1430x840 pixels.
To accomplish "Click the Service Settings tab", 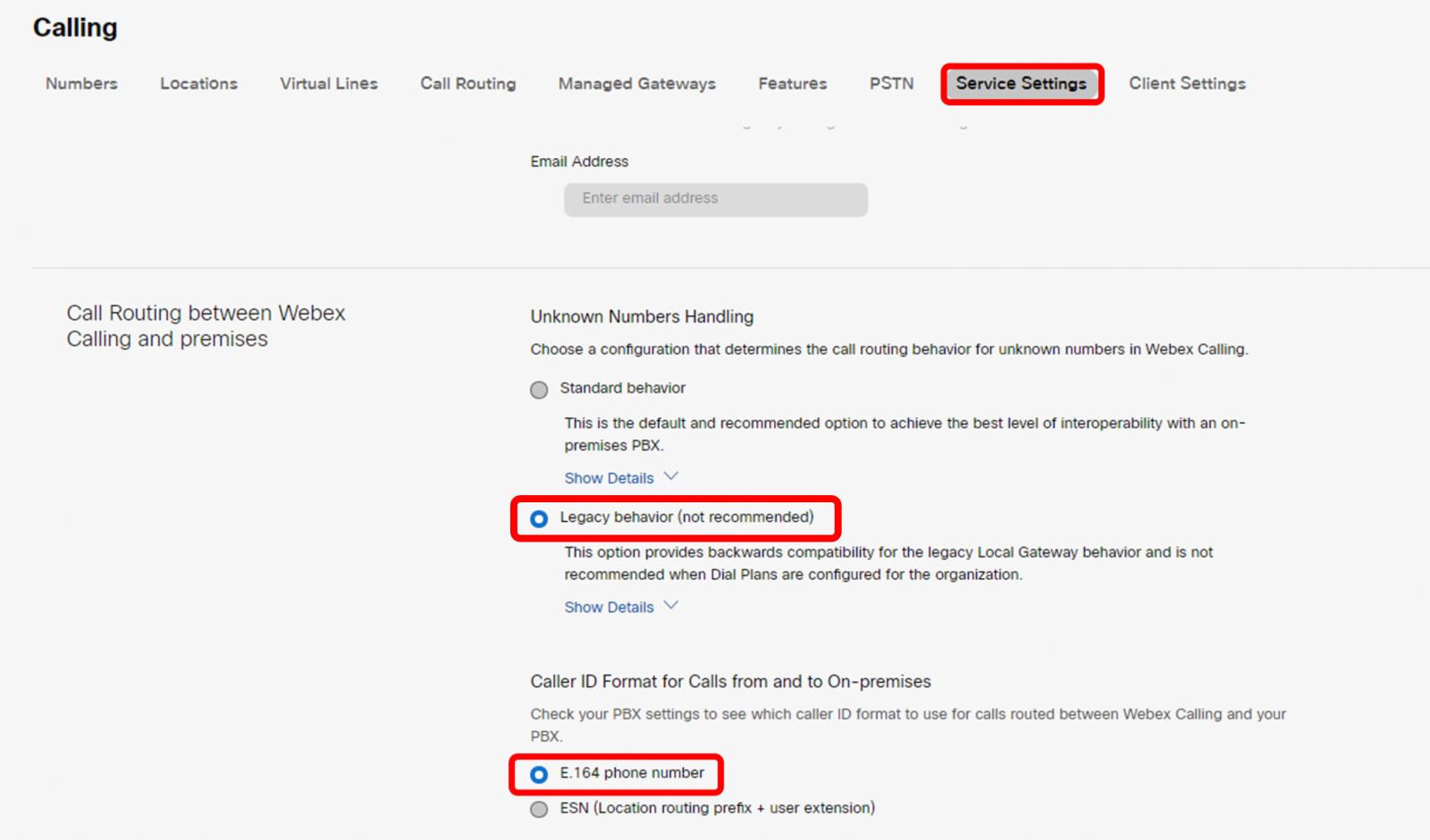I will (x=1022, y=84).
